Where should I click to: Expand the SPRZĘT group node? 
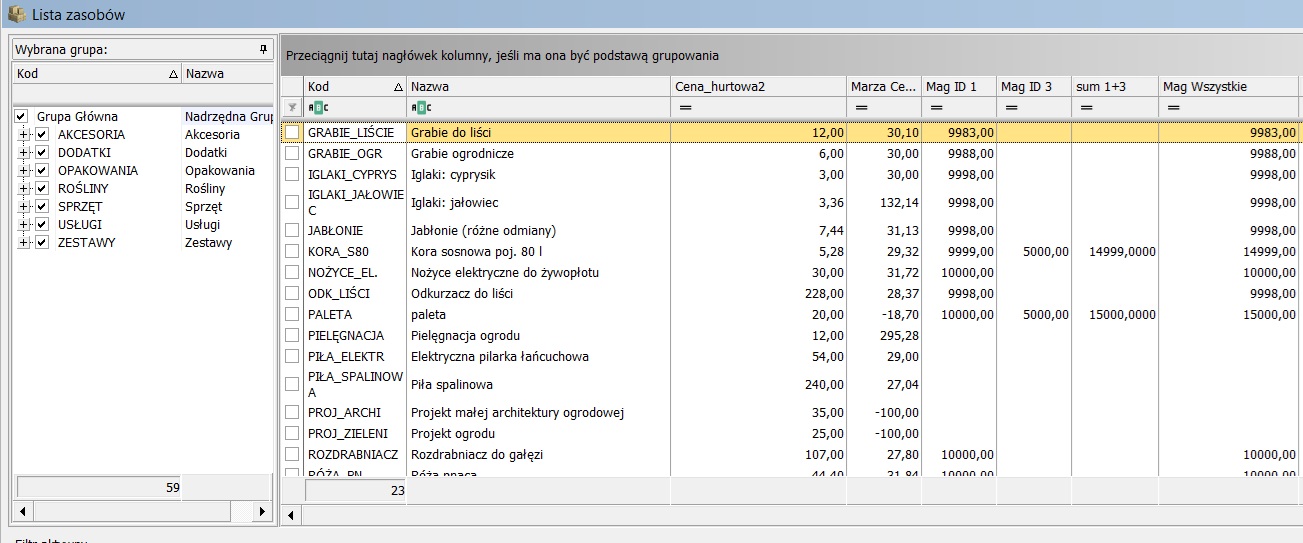[x=25, y=207]
